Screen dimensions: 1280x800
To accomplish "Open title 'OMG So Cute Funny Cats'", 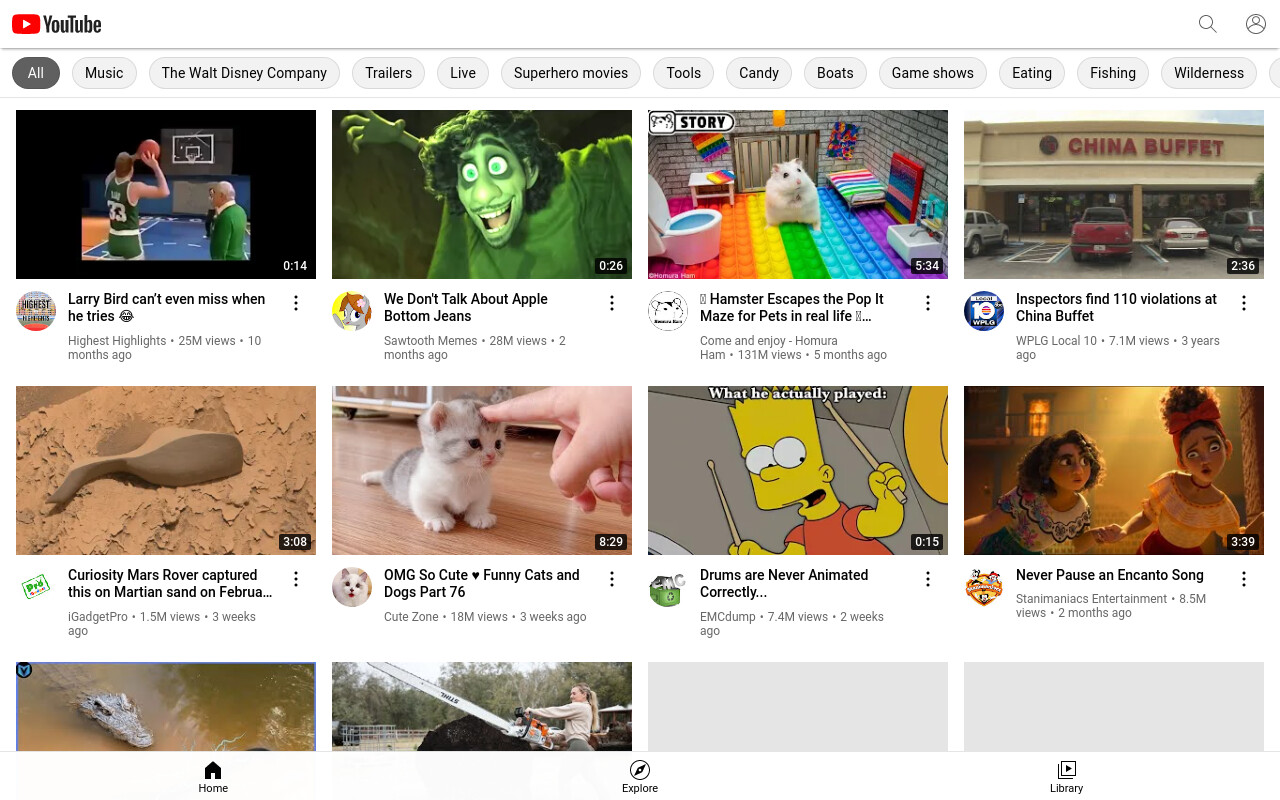I will 482,583.
